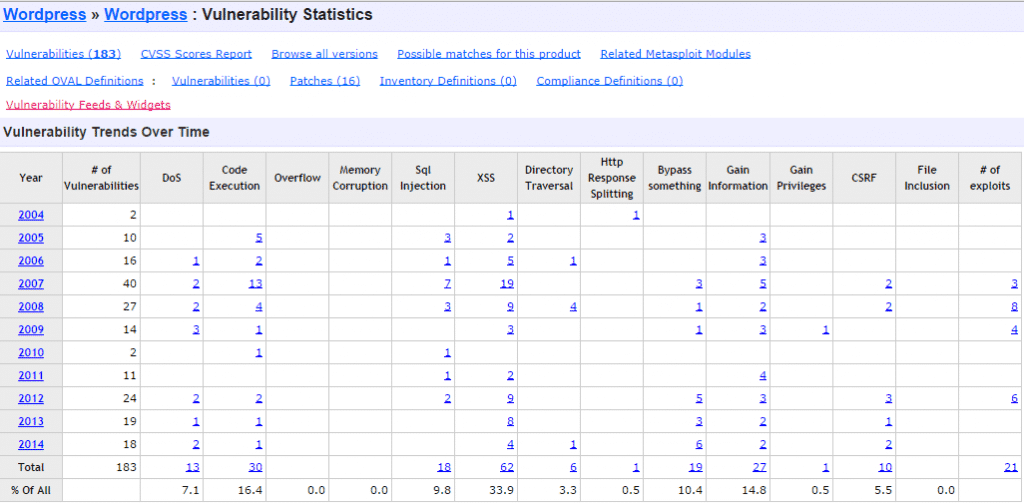
Task: Click the 13 Code Execution count for 2007
Action: point(255,284)
